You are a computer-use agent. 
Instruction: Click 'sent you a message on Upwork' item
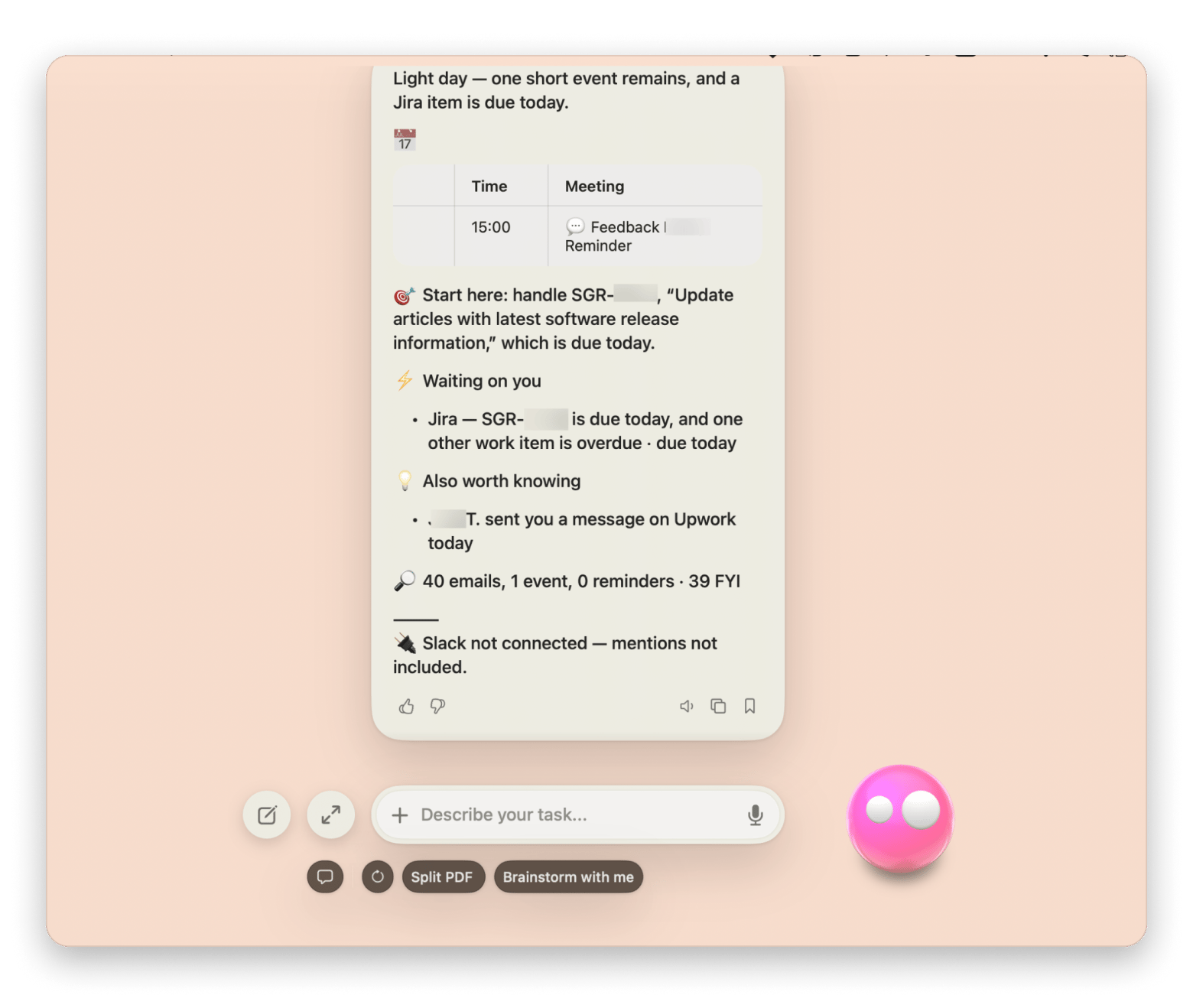pos(581,531)
